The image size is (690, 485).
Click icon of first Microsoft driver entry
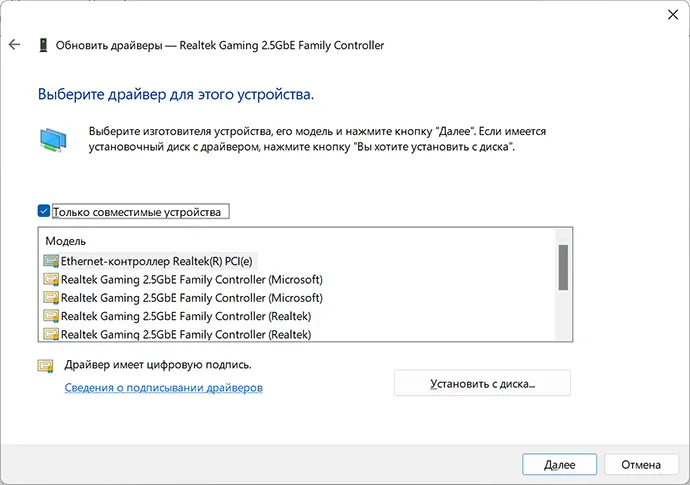pos(51,279)
